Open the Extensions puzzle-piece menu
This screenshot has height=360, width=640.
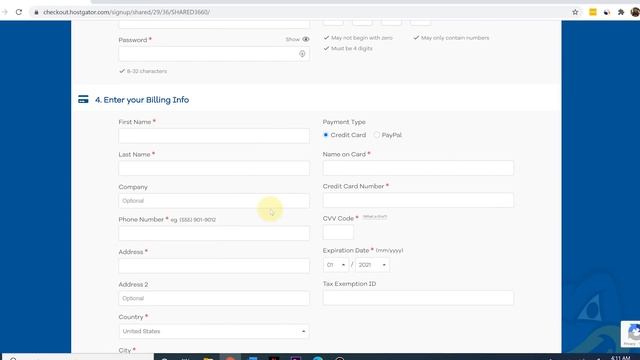(621, 12)
